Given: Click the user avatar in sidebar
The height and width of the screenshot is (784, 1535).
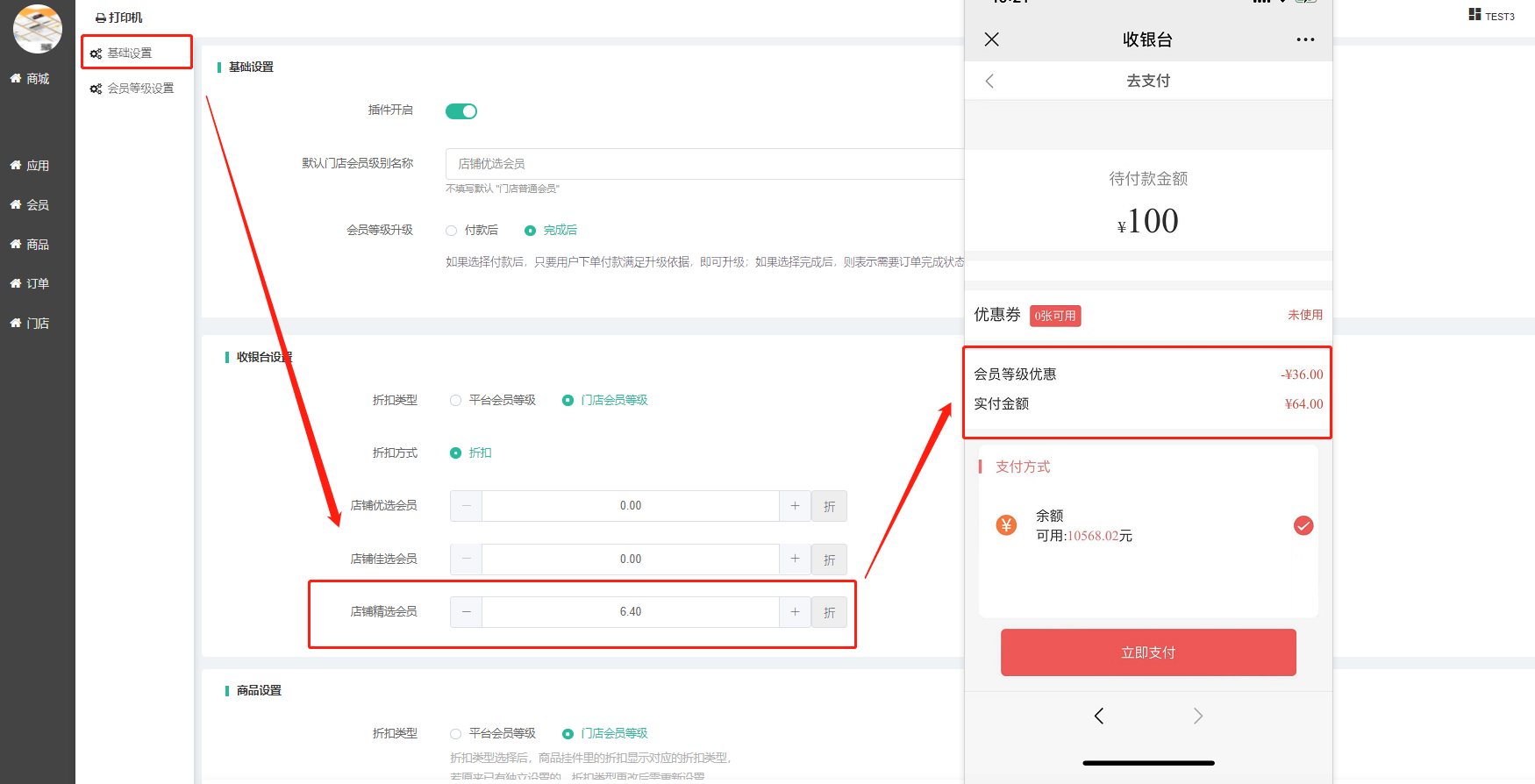Looking at the screenshot, I should 38,29.
